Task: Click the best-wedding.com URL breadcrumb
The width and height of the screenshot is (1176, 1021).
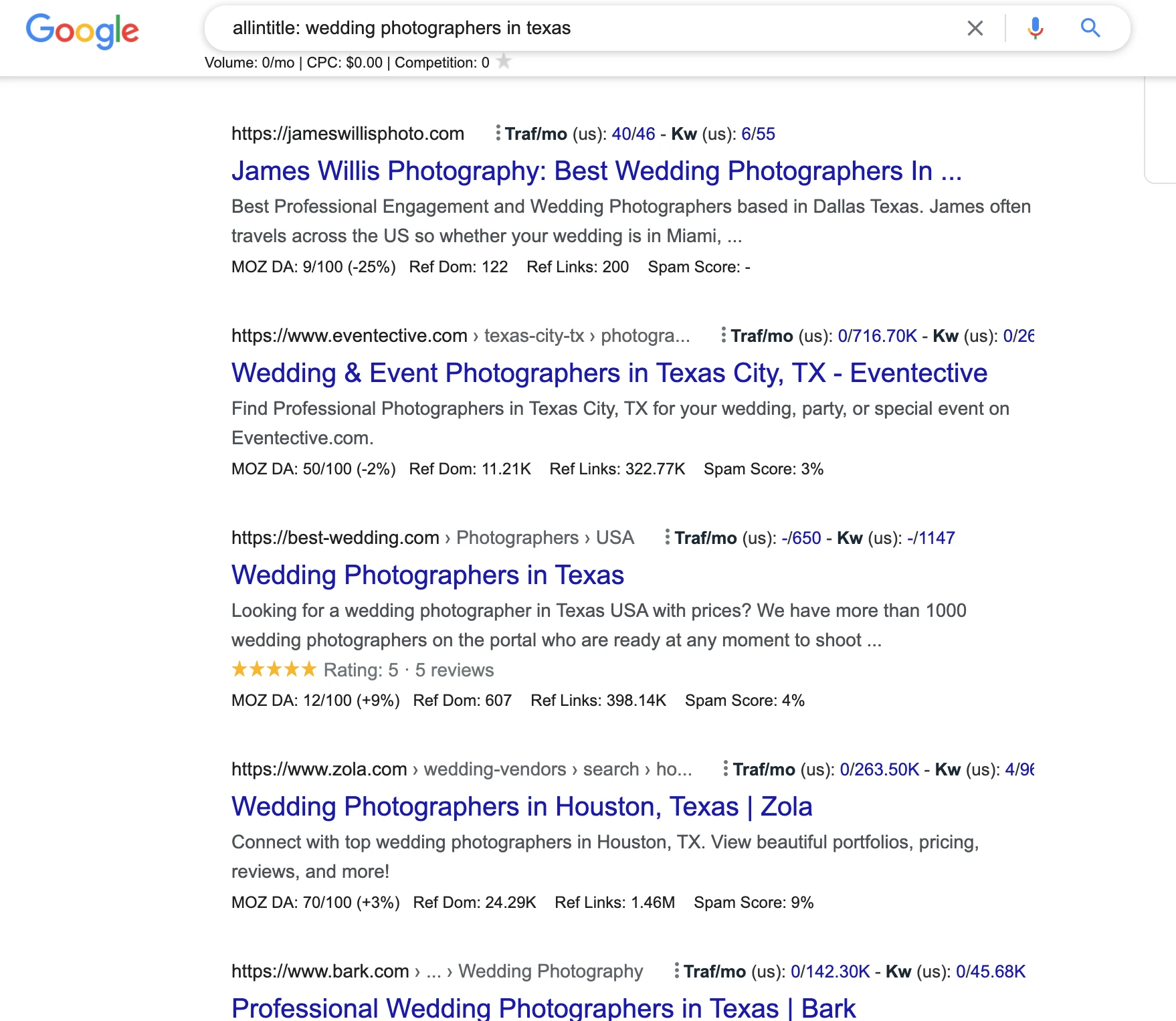Action: click(433, 538)
